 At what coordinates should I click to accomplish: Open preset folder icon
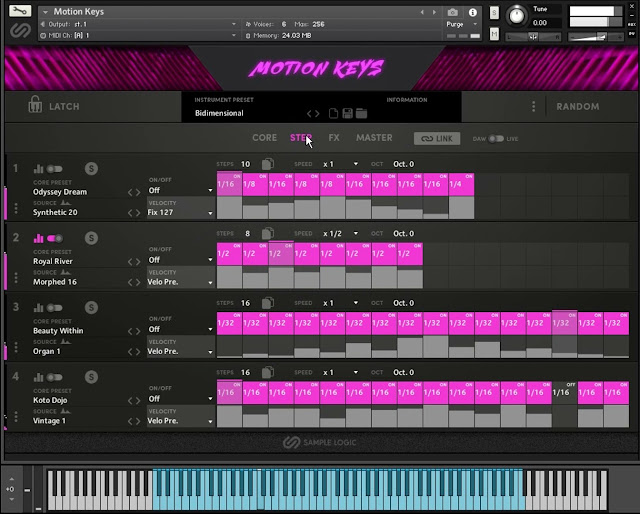pyautogui.click(x=362, y=113)
